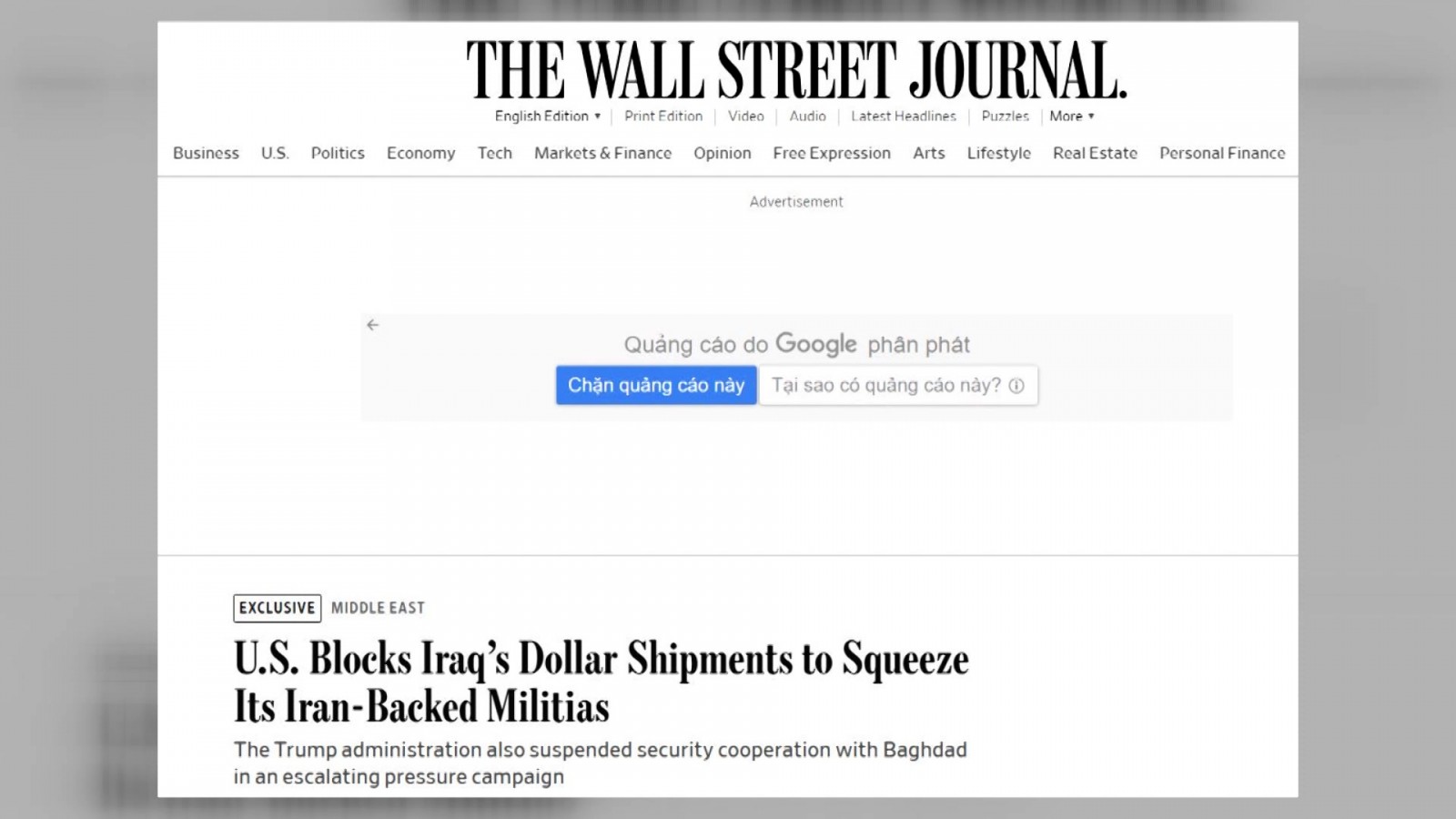Screen dimensions: 1456x819
Task: Open Markets & Finance section
Action: [x=602, y=153]
